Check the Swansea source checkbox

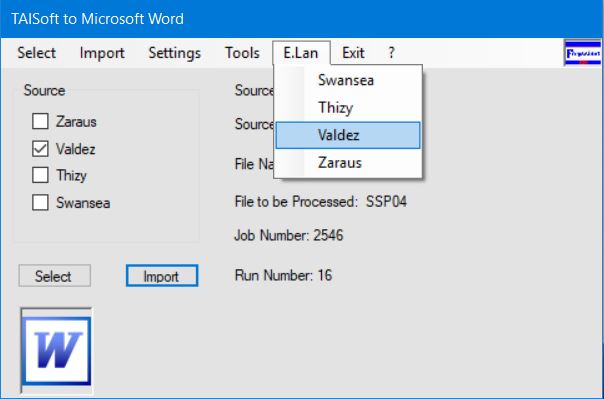40,203
